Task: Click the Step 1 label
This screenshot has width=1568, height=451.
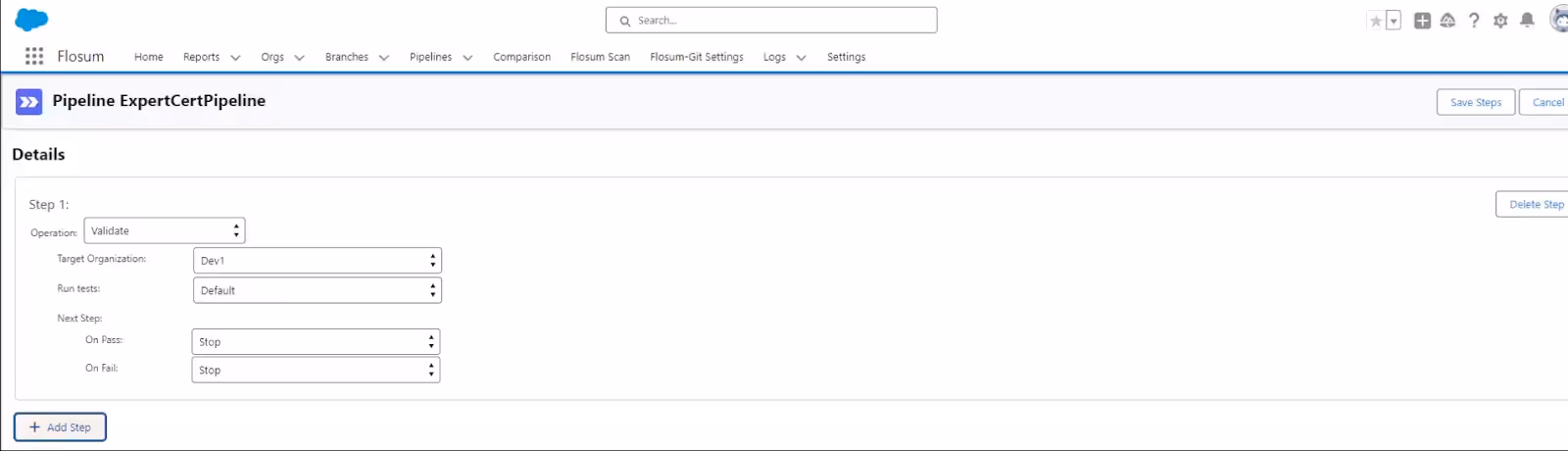Action: pos(49,204)
